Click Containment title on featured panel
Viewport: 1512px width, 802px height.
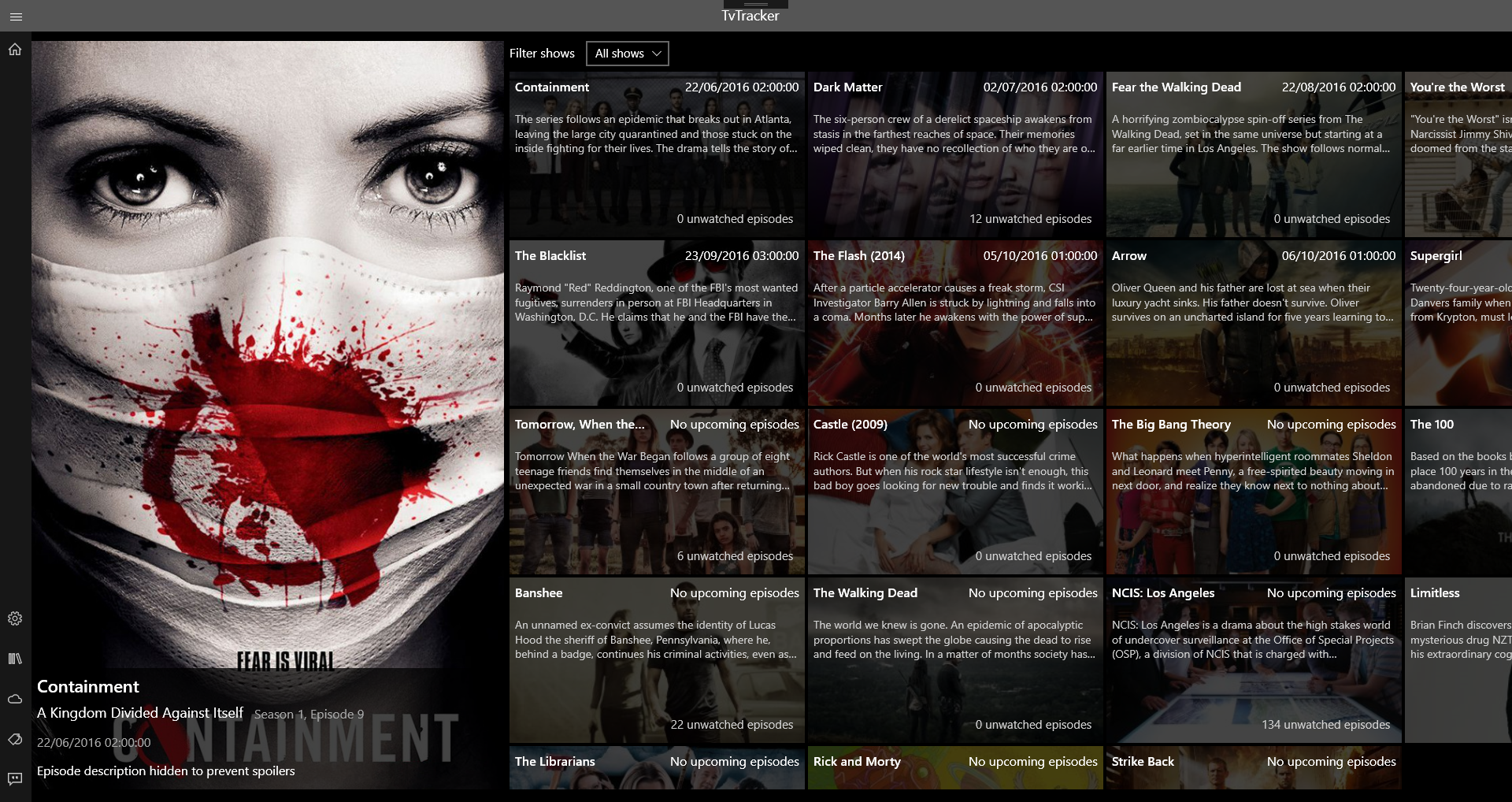pyautogui.click(x=88, y=687)
